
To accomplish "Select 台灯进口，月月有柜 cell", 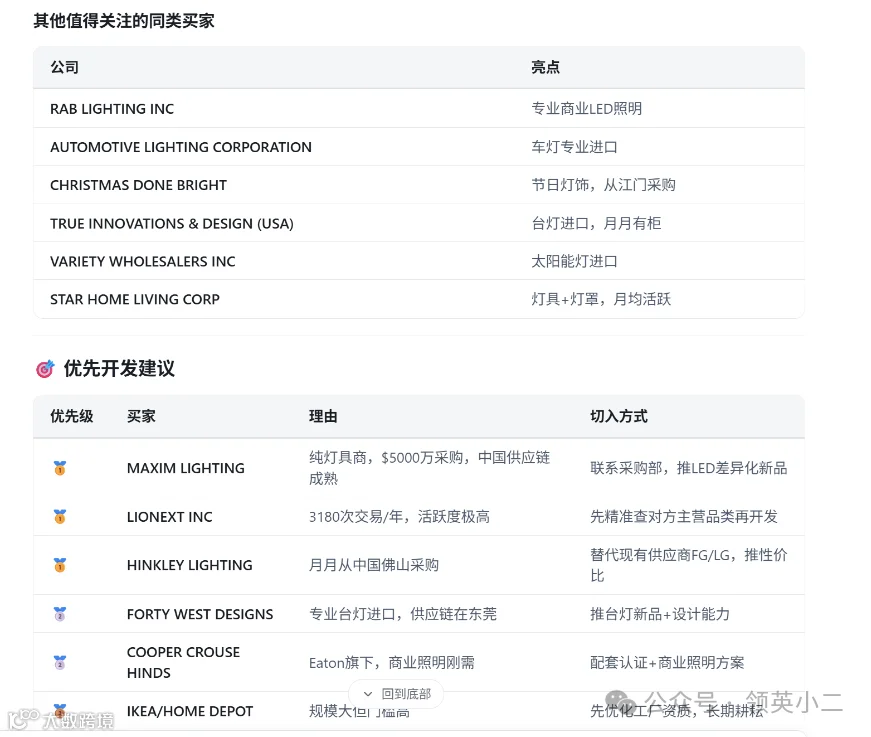I will (596, 223).
